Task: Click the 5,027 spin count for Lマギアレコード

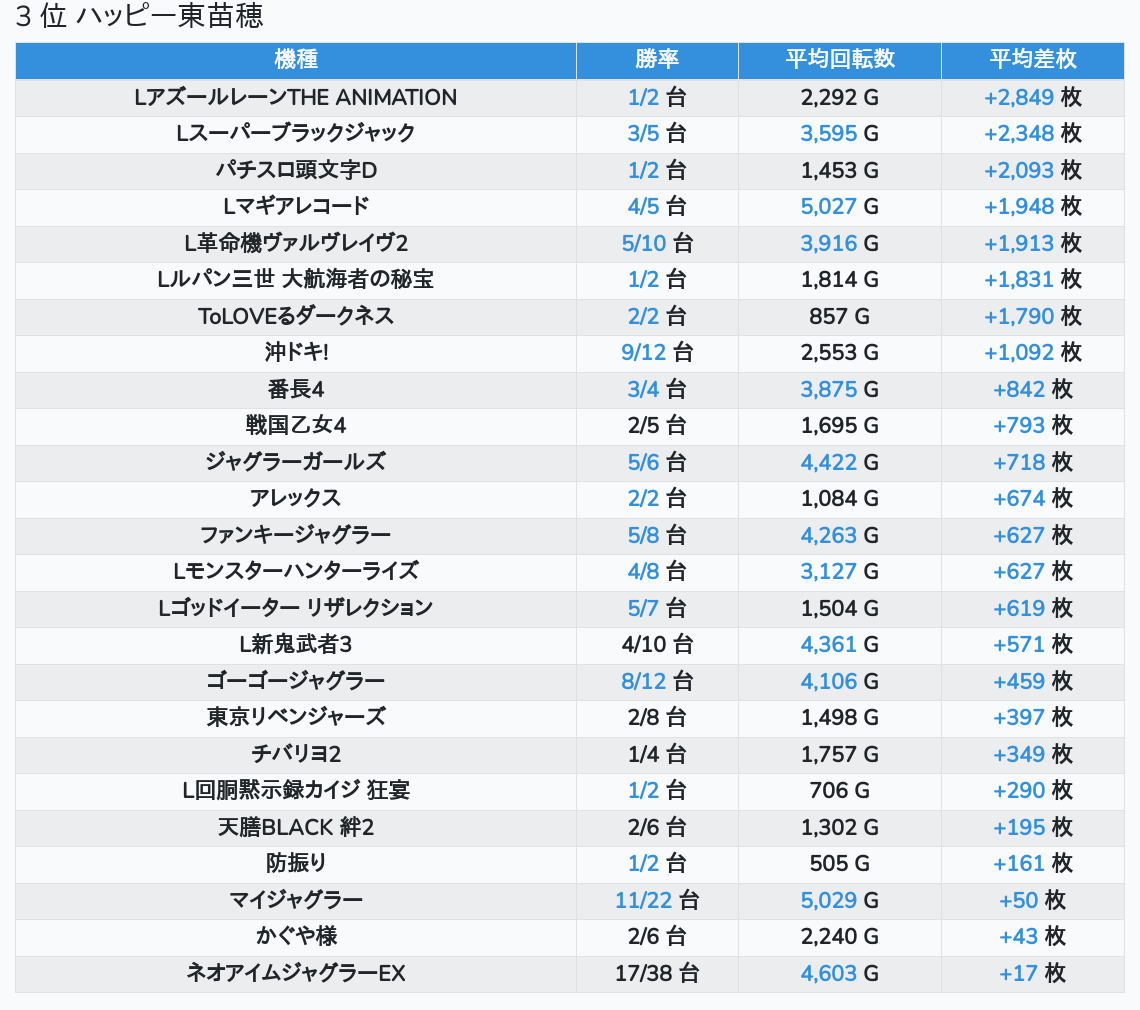Action: click(x=828, y=206)
